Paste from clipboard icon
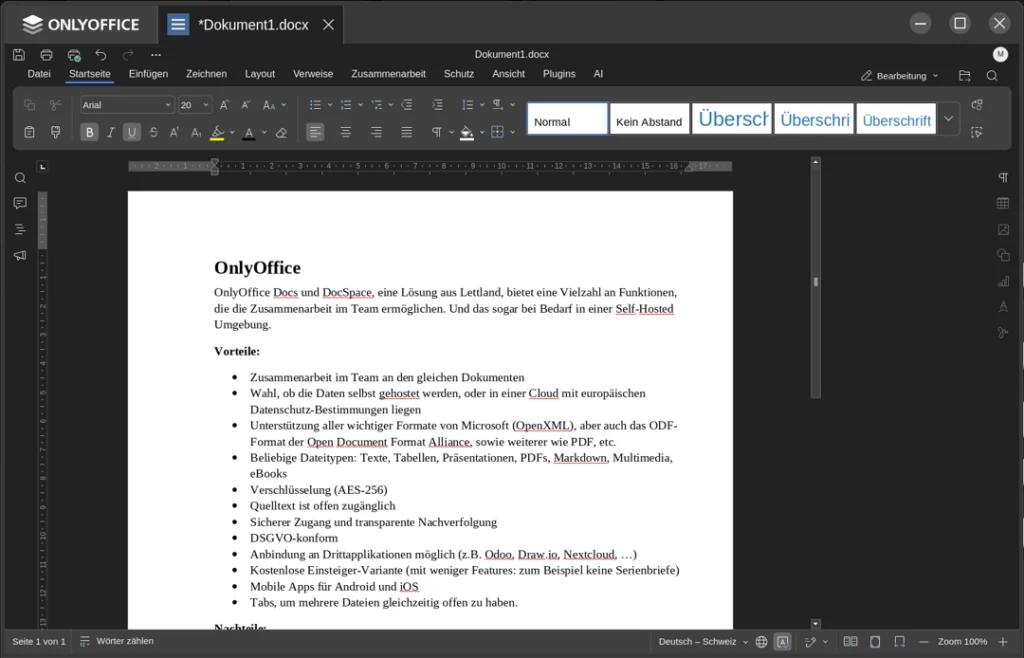This screenshot has height=658, width=1024. pos(29,133)
